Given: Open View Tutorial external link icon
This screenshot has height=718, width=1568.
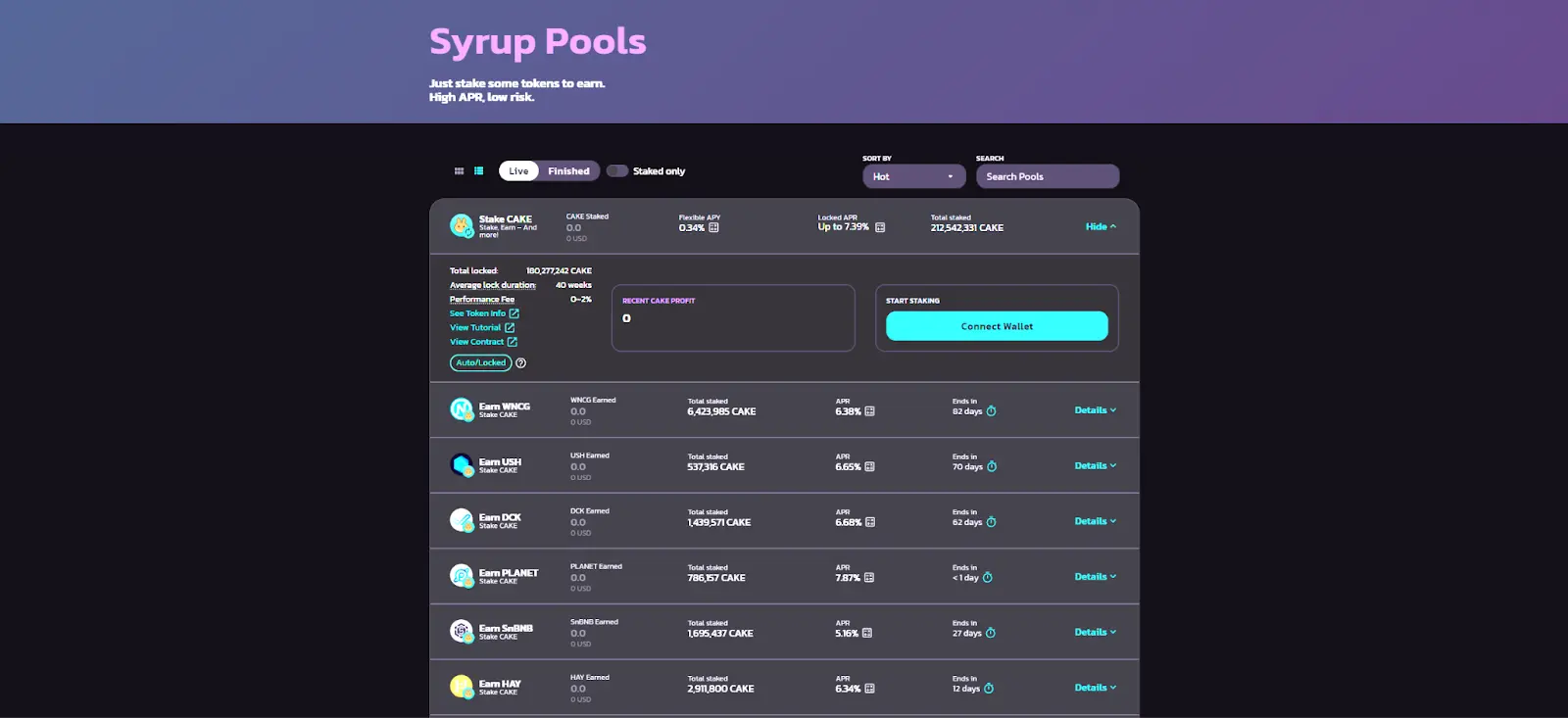Looking at the screenshot, I should click(510, 327).
